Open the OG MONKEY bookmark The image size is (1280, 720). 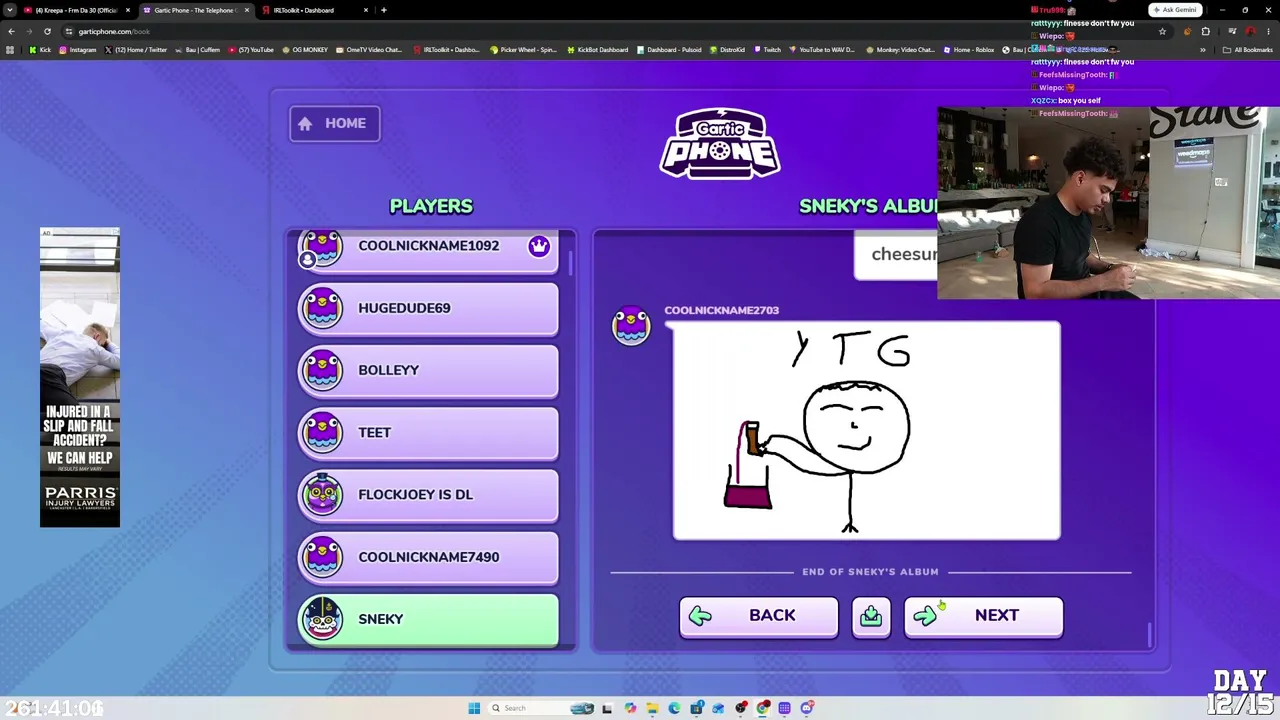pos(304,50)
